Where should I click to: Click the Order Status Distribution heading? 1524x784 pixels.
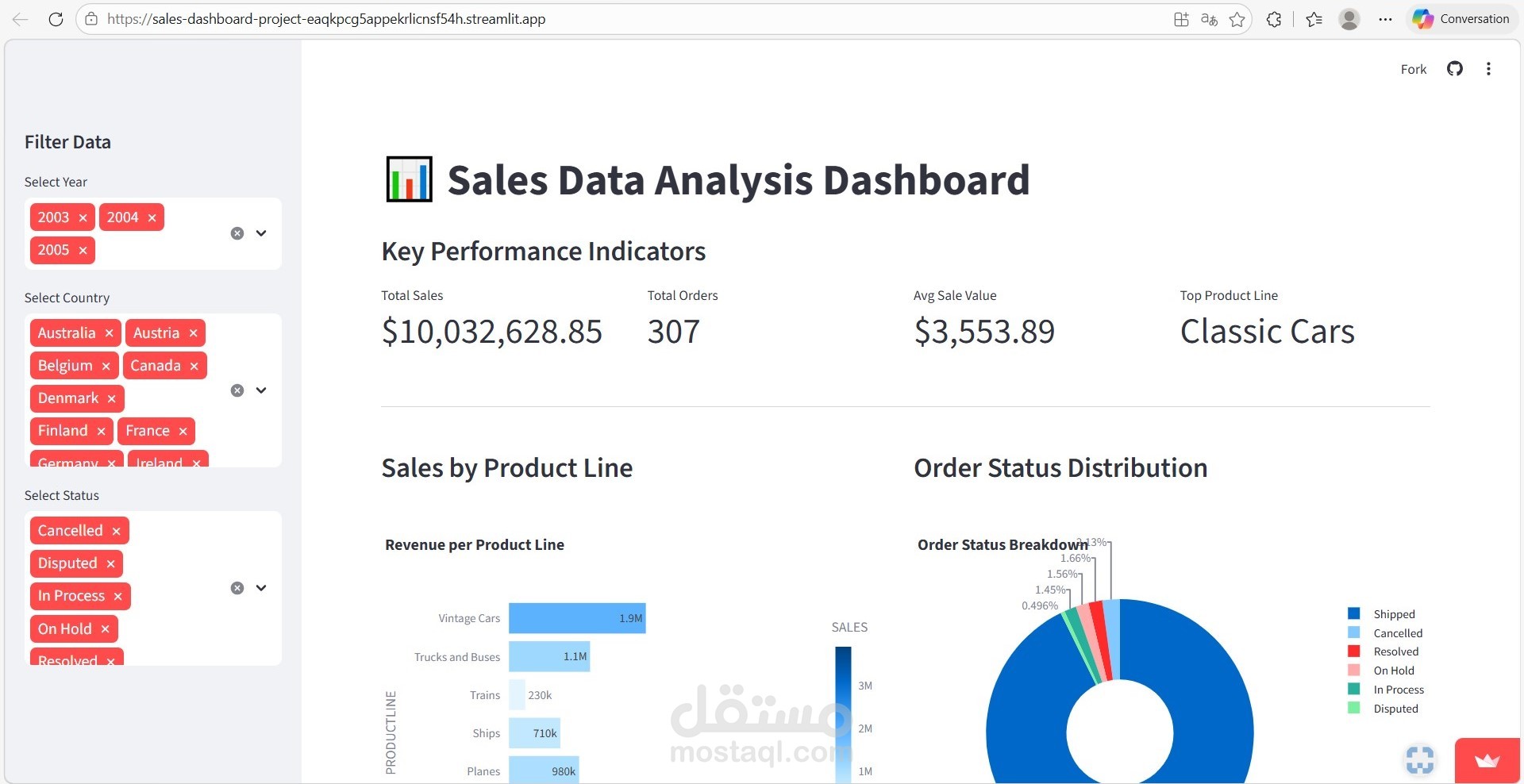click(1060, 468)
